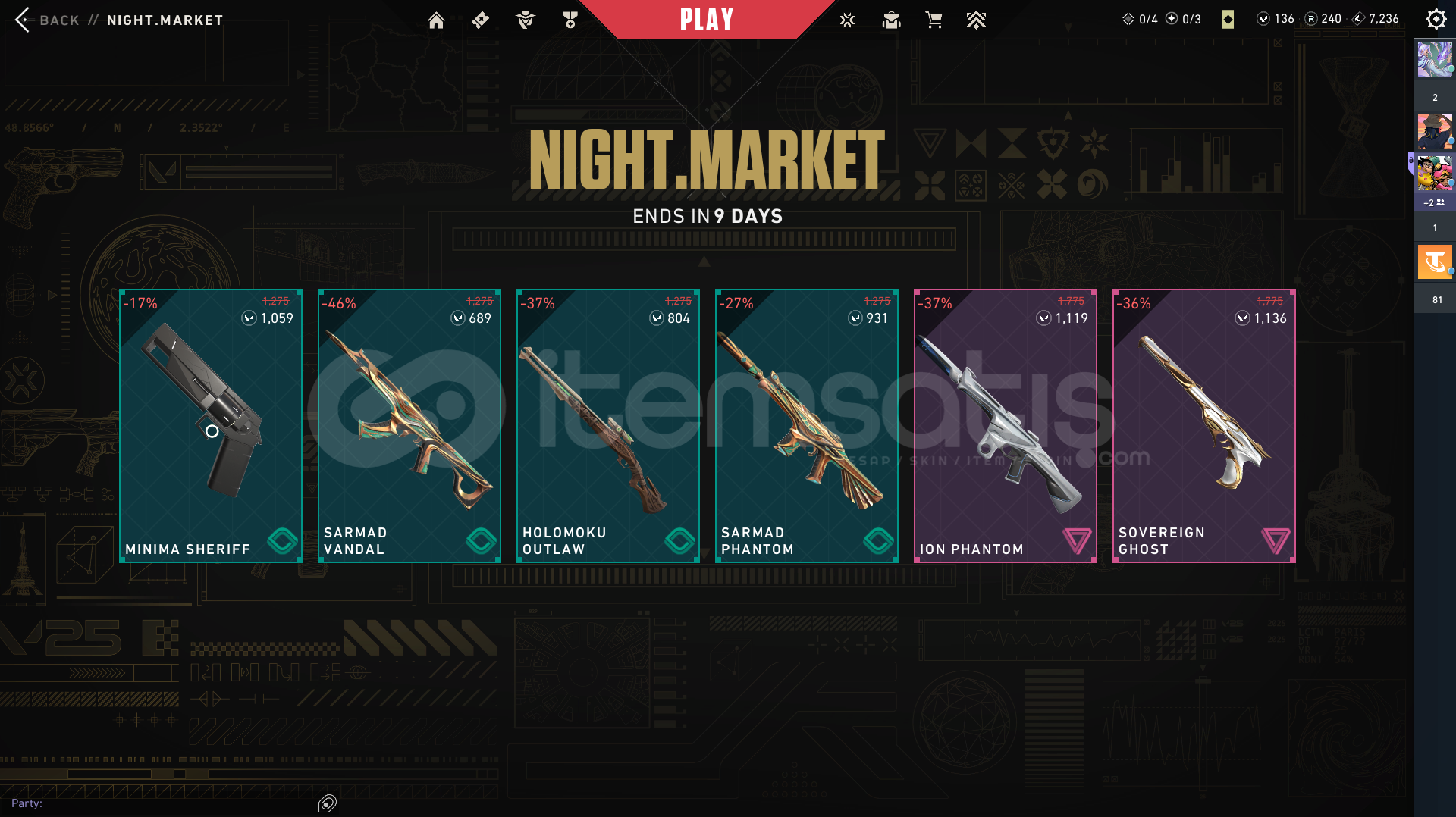
Task: Open the orange team logo avatar
Action: point(1435,262)
